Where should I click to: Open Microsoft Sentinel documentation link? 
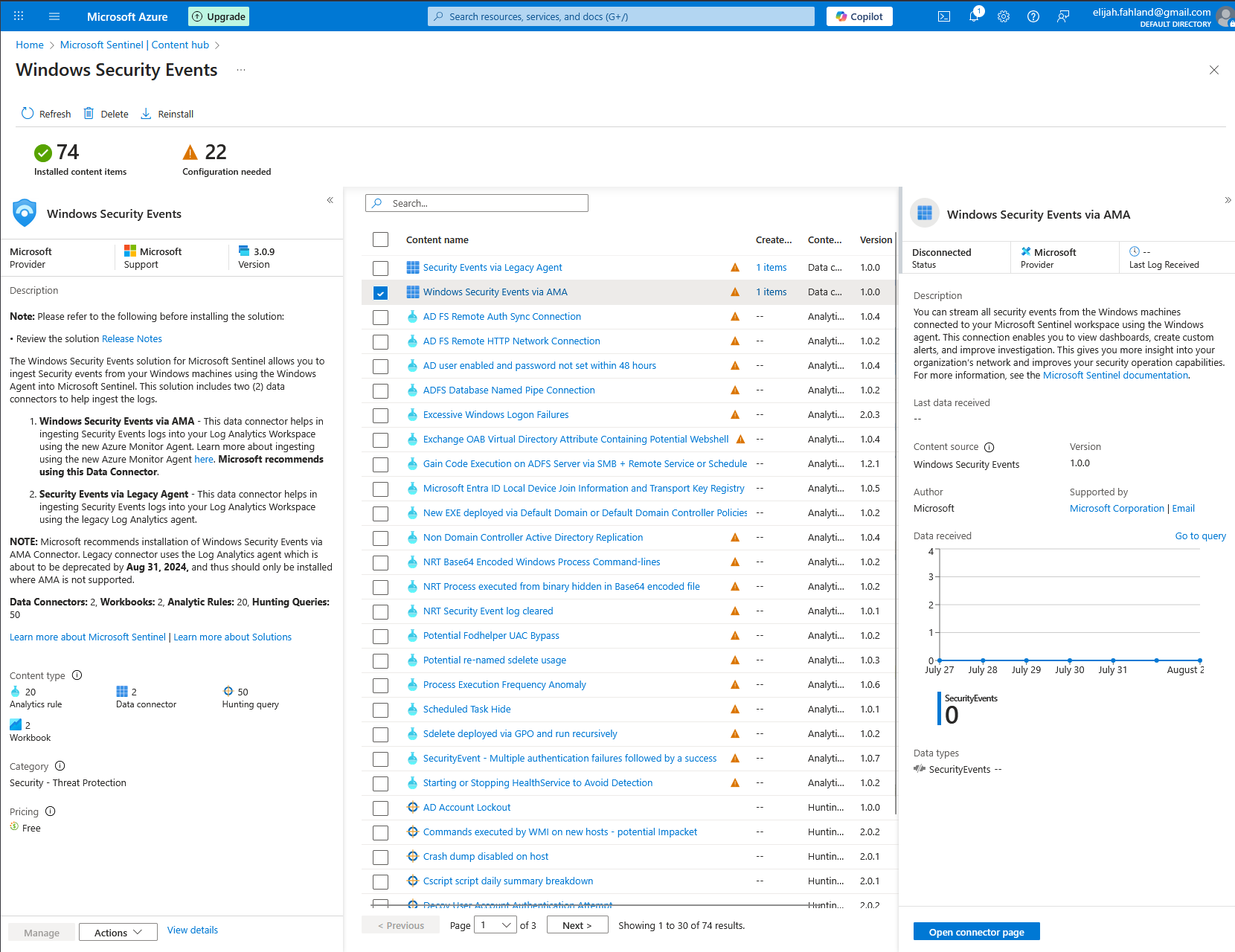1115,375
